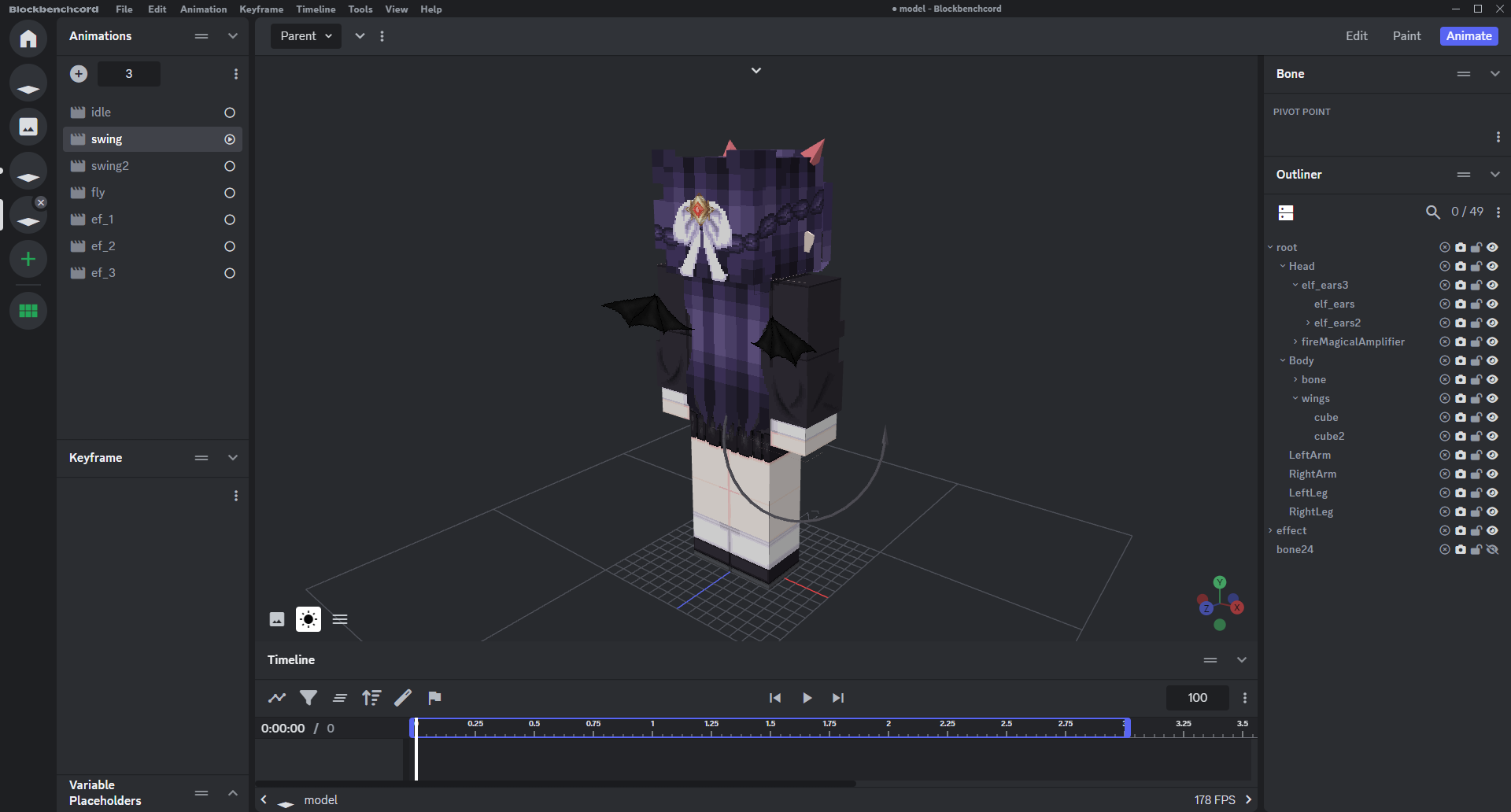Jump to the animation start
The height and width of the screenshot is (812, 1511).
[x=775, y=698]
